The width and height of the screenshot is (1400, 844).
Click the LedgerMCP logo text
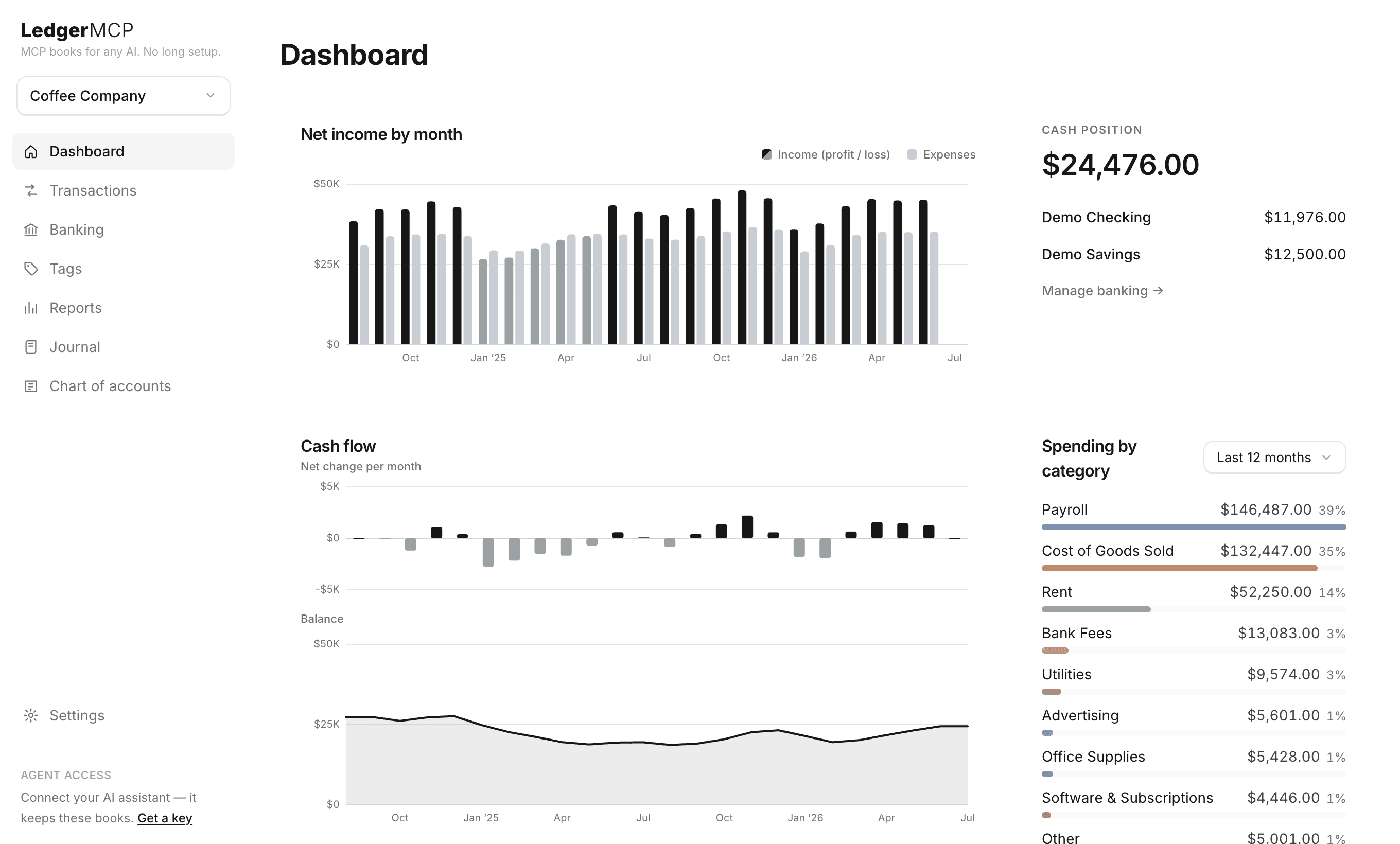[x=77, y=30]
